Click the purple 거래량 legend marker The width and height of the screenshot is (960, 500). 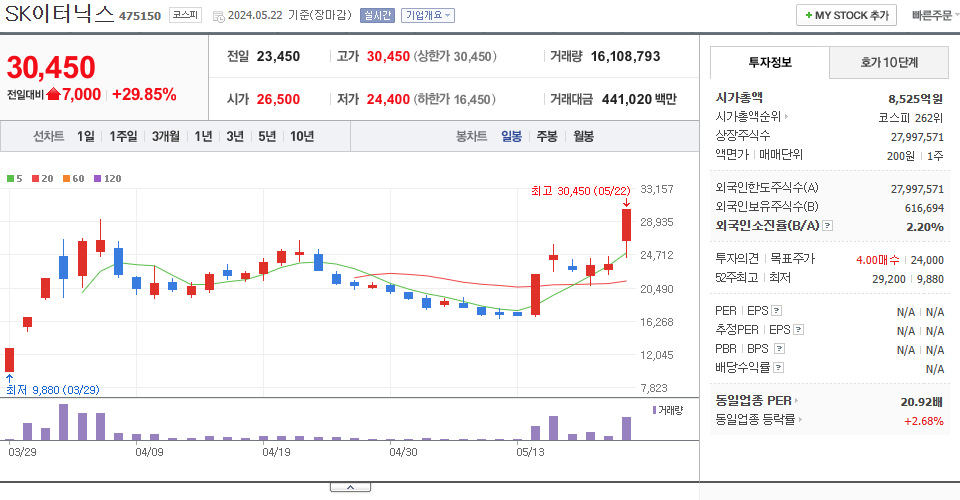tap(654, 410)
